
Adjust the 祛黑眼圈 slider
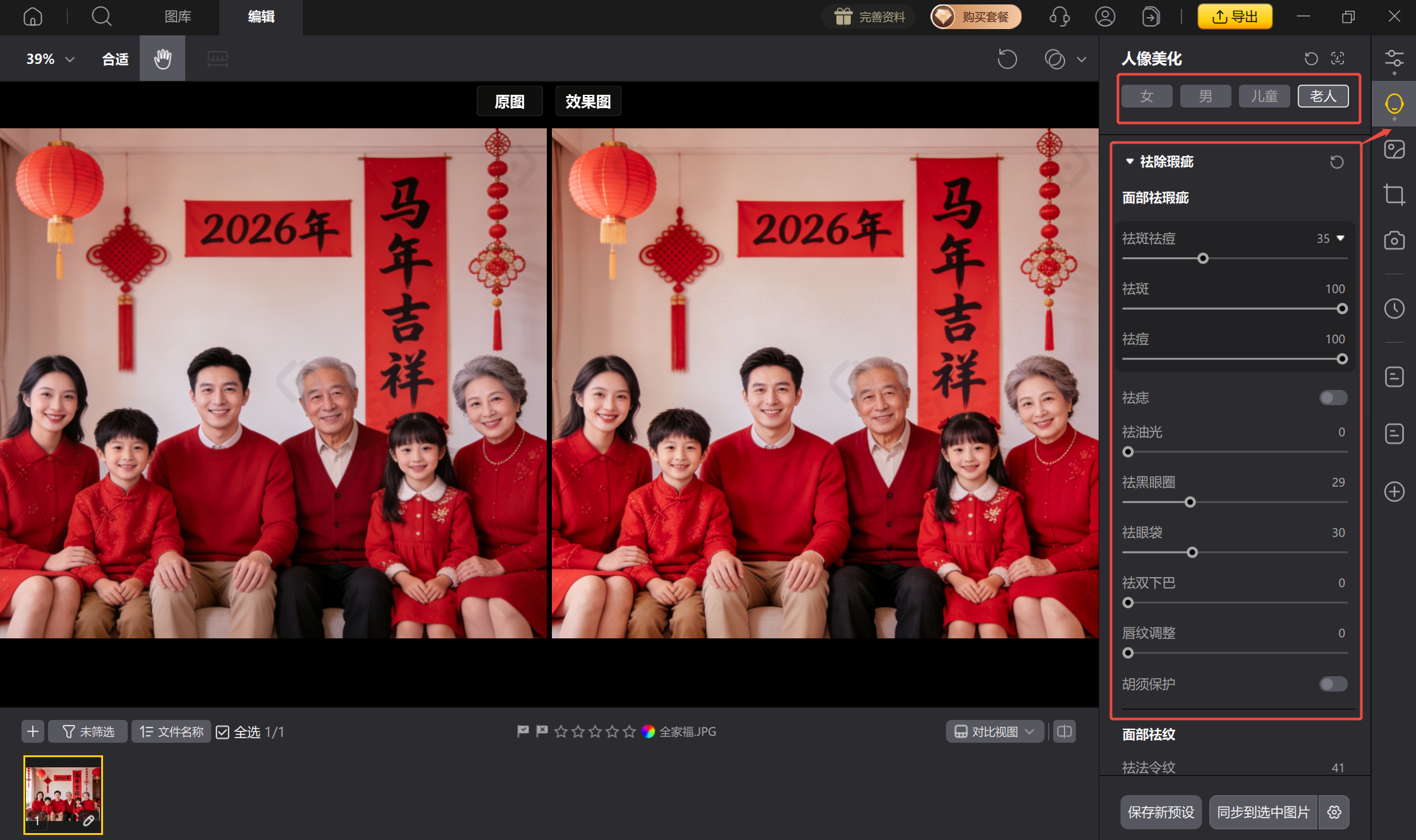(x=1190, y=502)
